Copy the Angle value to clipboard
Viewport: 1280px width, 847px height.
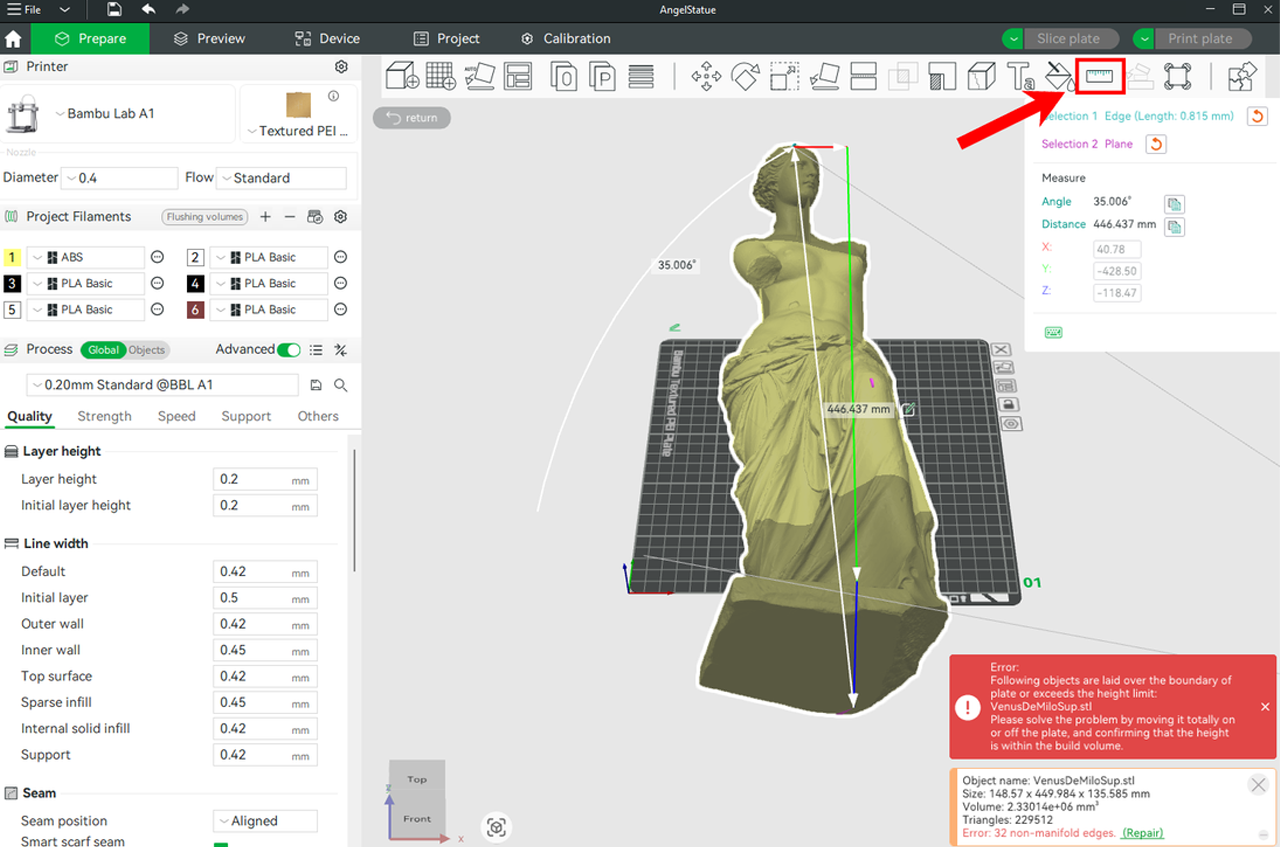[1175, 203]
